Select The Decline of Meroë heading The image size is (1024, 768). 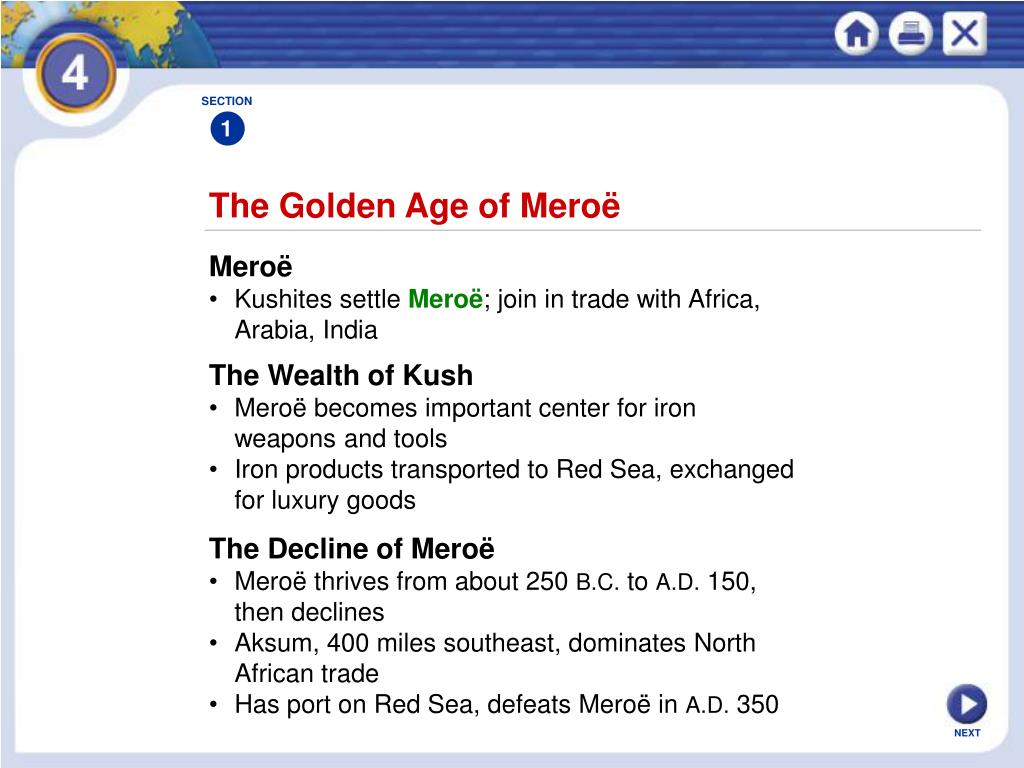click(x=351, y=549)
